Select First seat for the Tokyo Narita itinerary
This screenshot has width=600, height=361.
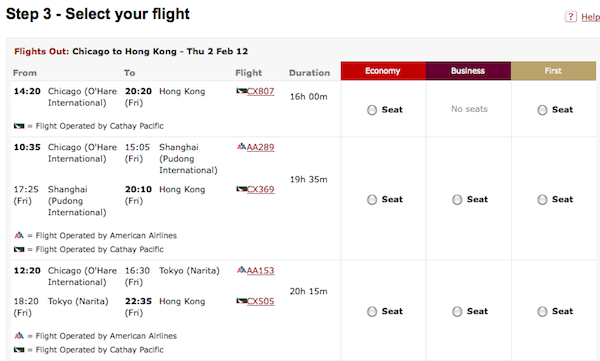click(542, 312)
